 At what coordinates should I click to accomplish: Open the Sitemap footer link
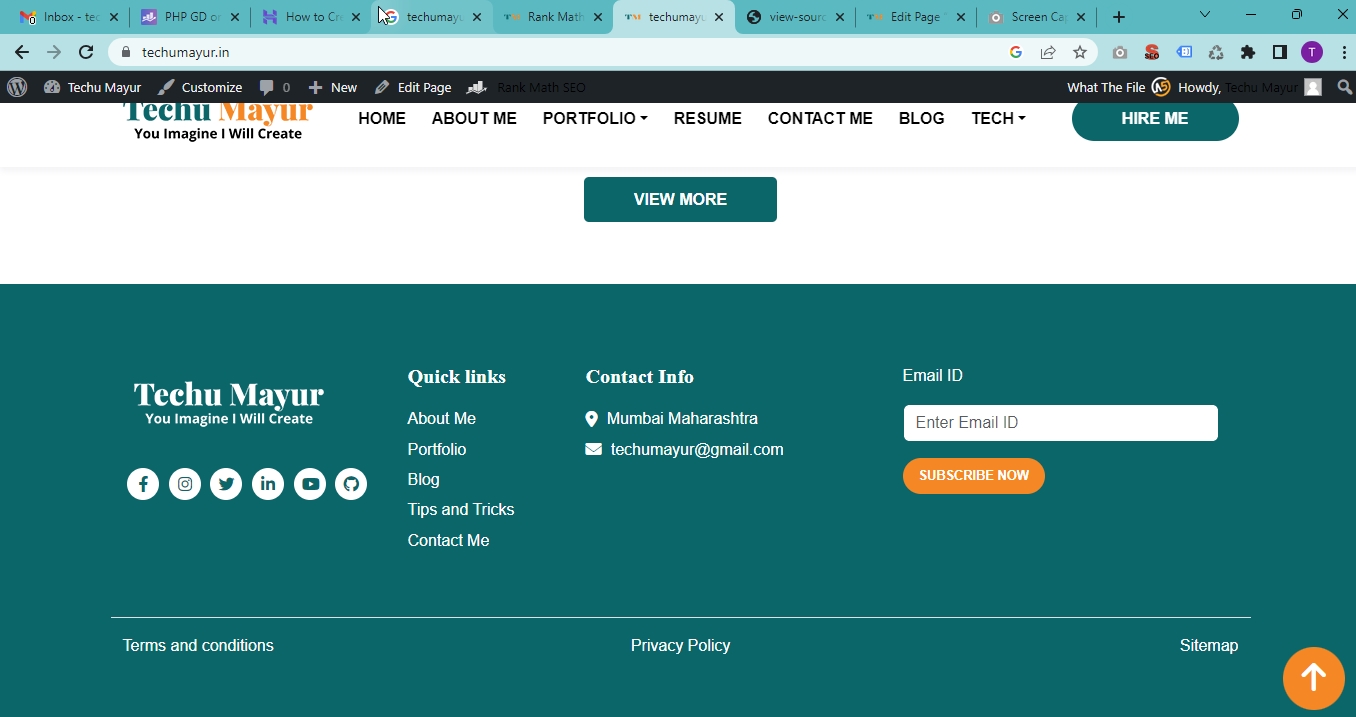coord(1209,645)
